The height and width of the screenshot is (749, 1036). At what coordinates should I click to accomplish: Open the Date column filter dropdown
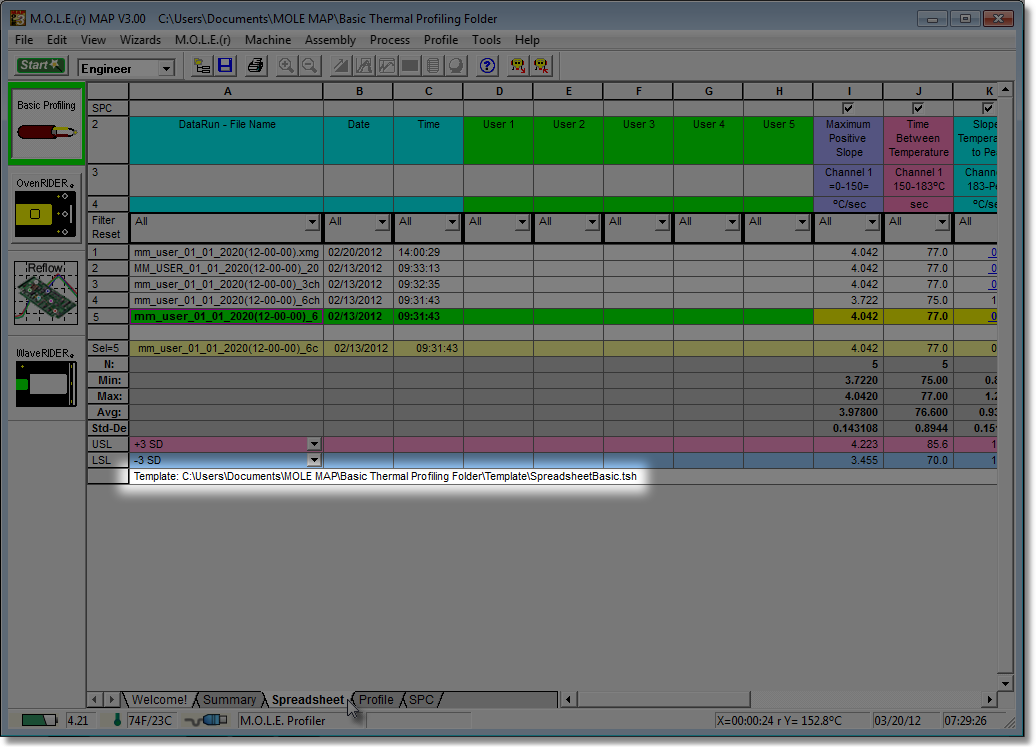383,222
